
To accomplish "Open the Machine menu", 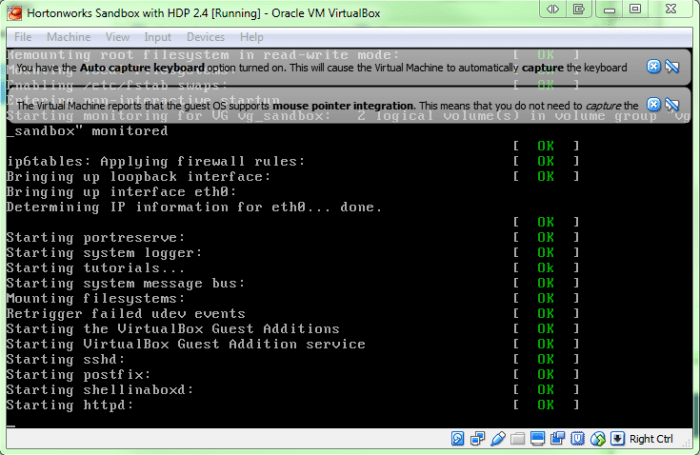I will 68,37.
